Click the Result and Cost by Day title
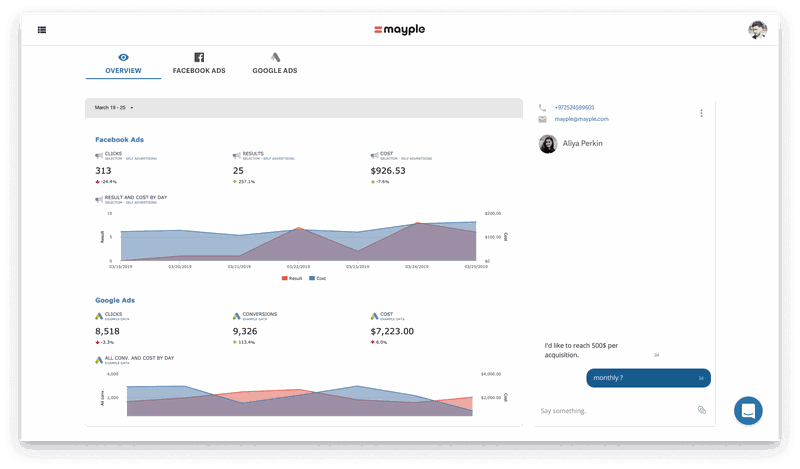 point(136,198)
